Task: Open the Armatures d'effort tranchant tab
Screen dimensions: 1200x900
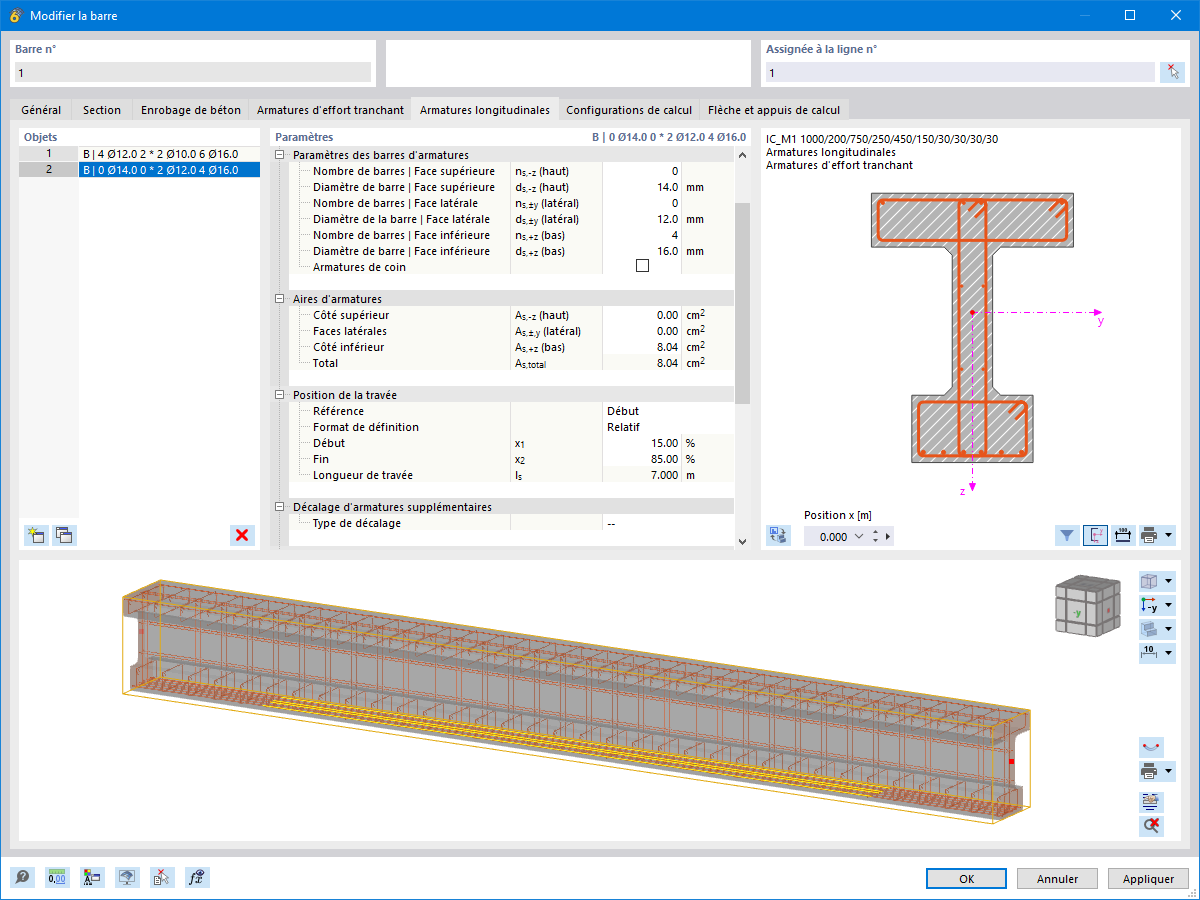Action: point(331,110)
